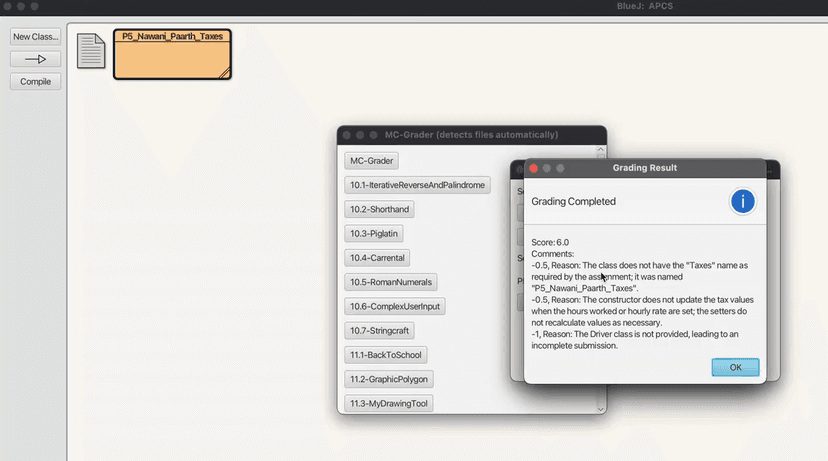Choose the MC-Grader button
This screenshot has width=828, height=461.
click(371, 161)
